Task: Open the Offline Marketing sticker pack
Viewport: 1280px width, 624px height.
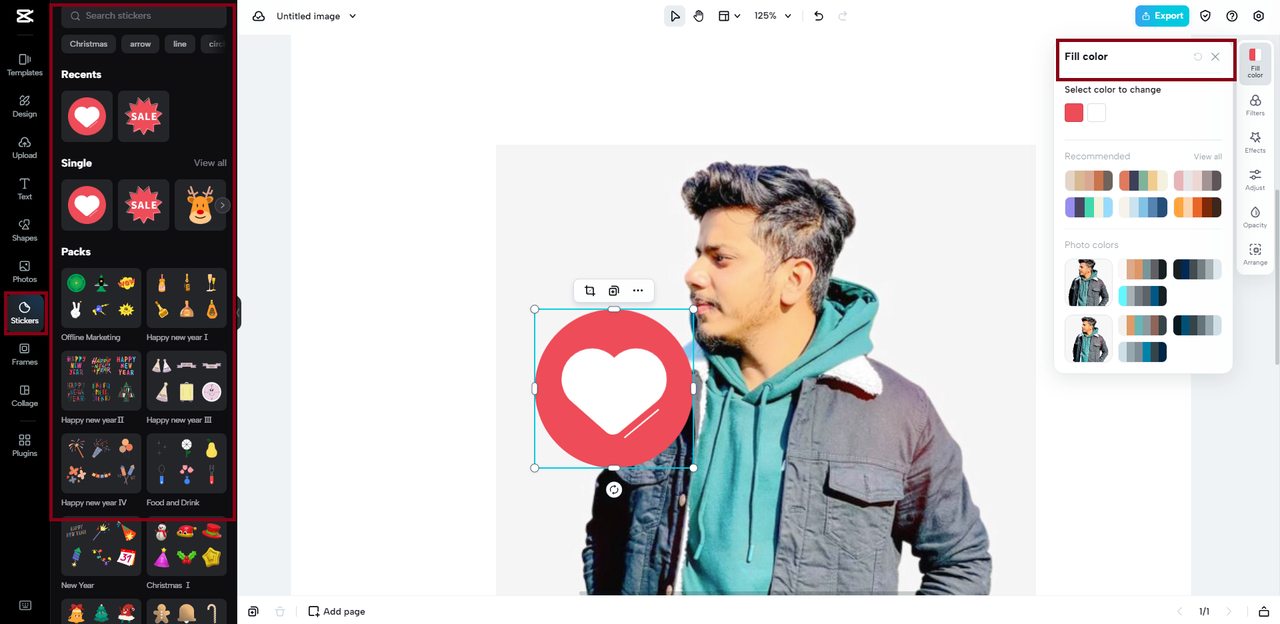Action: pos(101,297)
